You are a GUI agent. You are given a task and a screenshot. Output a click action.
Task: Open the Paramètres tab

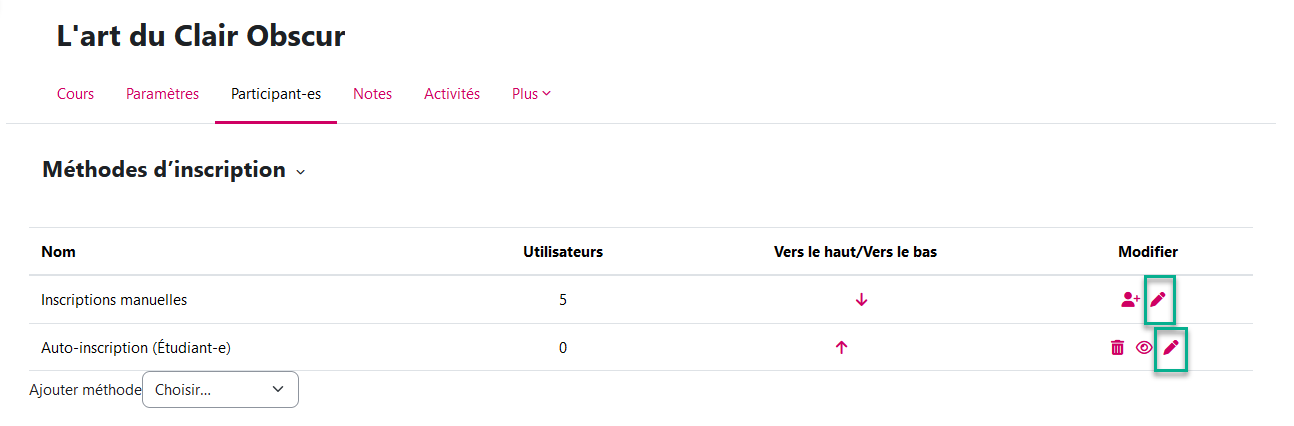pos(162,94)
